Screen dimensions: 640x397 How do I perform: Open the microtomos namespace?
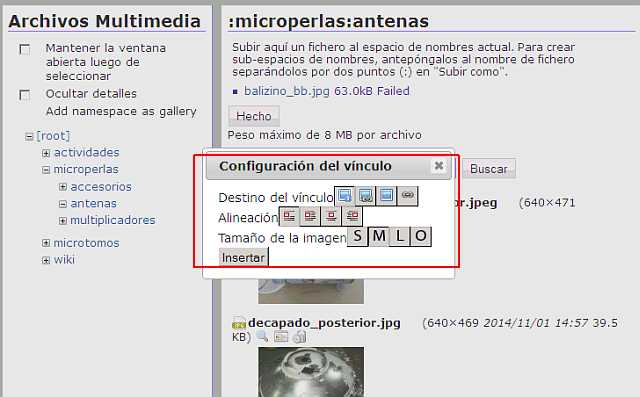coord(86,243)
